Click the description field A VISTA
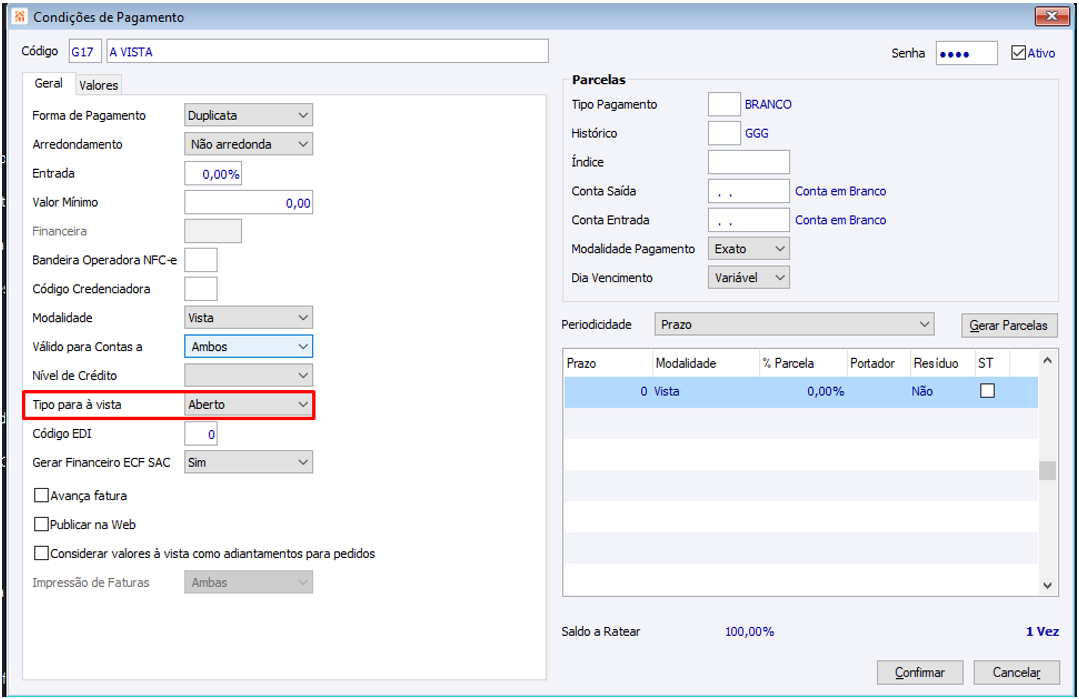Image resolution: width=1079 pixels, height=699 pixels. click(x=327, y=52)
